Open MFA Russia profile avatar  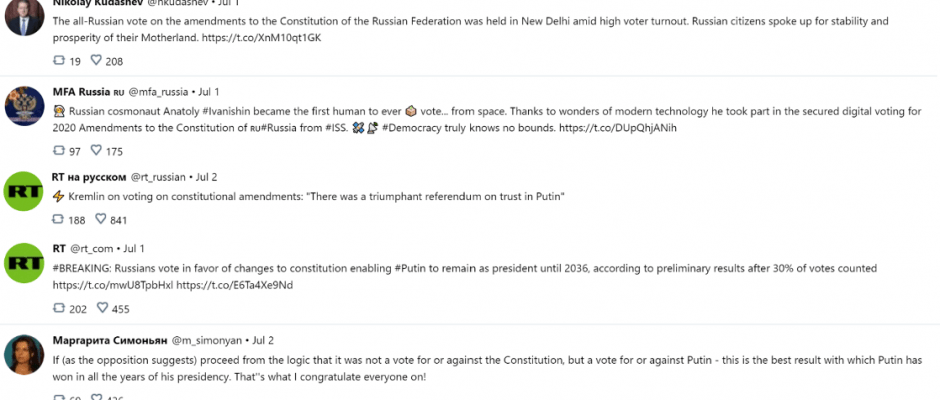(25, 106)
